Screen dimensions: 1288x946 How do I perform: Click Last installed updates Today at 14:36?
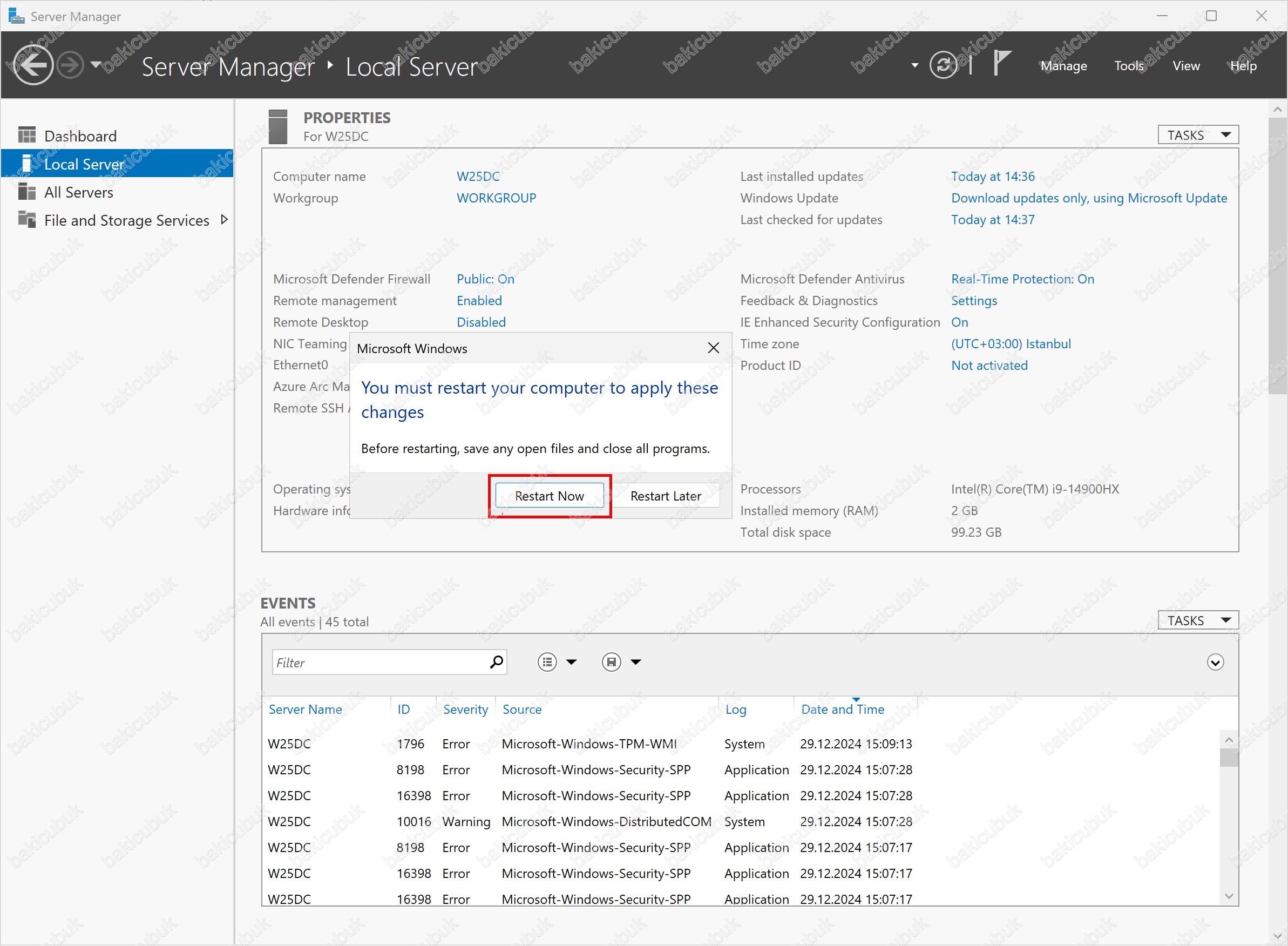993,177
